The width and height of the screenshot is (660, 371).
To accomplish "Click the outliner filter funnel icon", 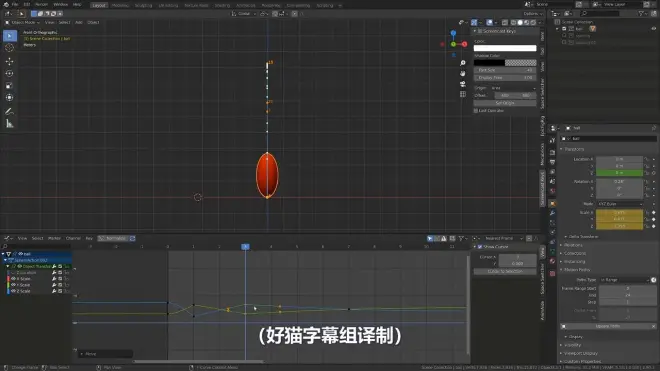I will click(x=641, y=13).
